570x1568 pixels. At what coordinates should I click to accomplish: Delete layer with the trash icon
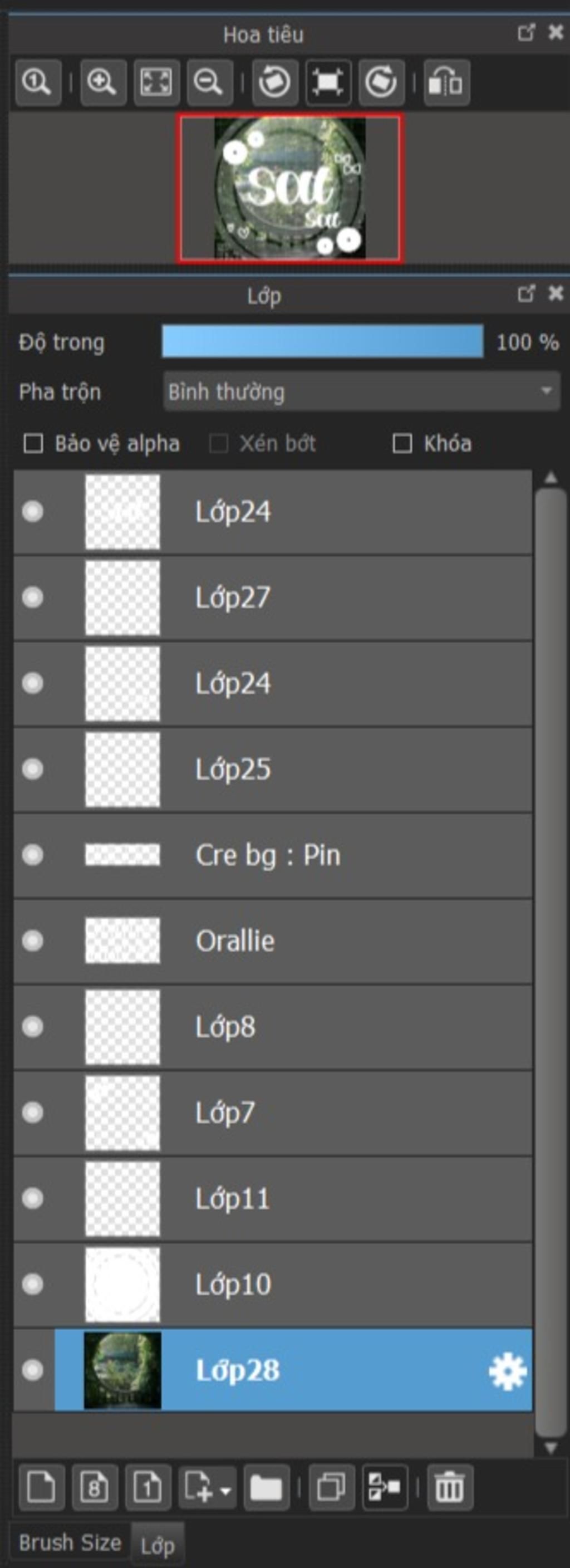450,1488
